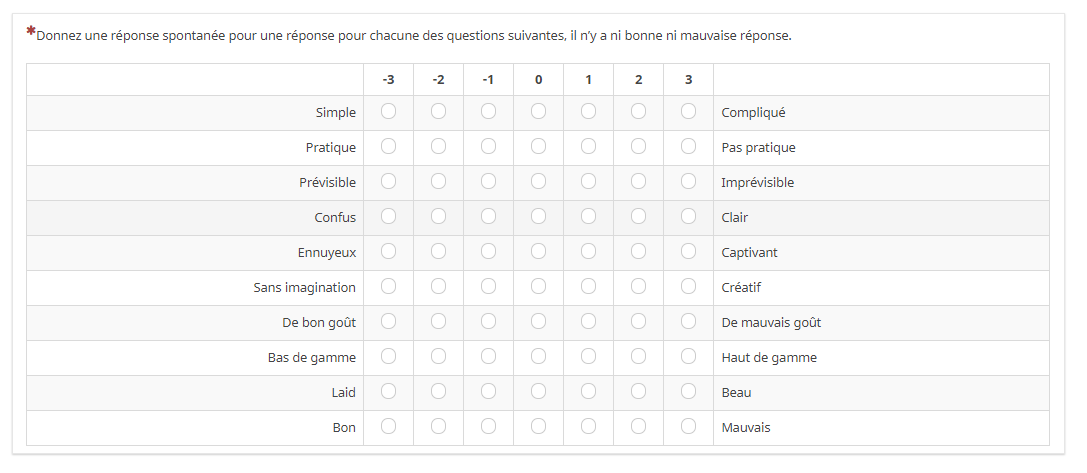Select -3 for the Simple–Compliqué row

pyautogui.click(x=388, y=112)
